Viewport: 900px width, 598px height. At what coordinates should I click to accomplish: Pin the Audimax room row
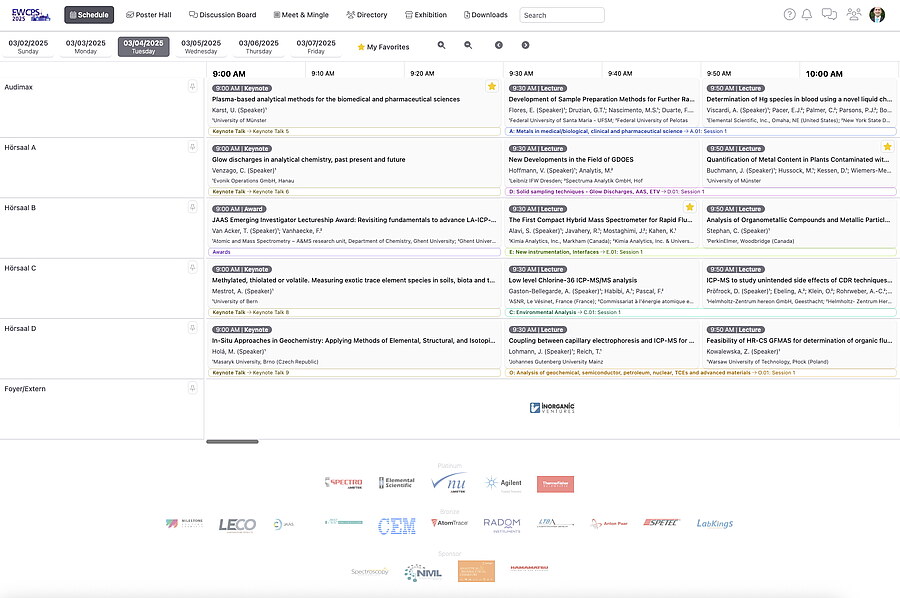coord(192,87)
